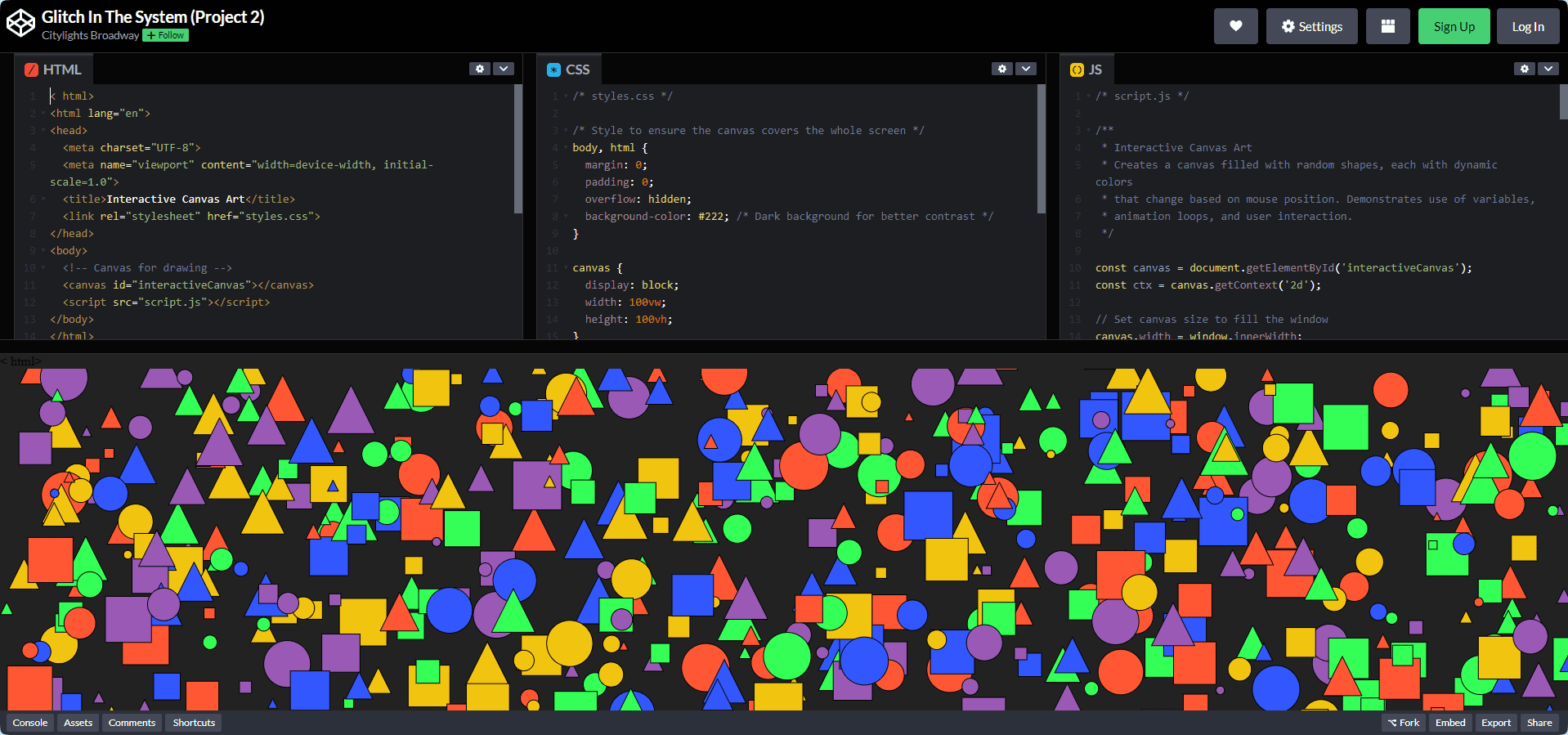Follow Citylights Broadway
Image resolution: width=1568 pixels, height=735 pixels.
pyautogui.click(x=166, y=35)
